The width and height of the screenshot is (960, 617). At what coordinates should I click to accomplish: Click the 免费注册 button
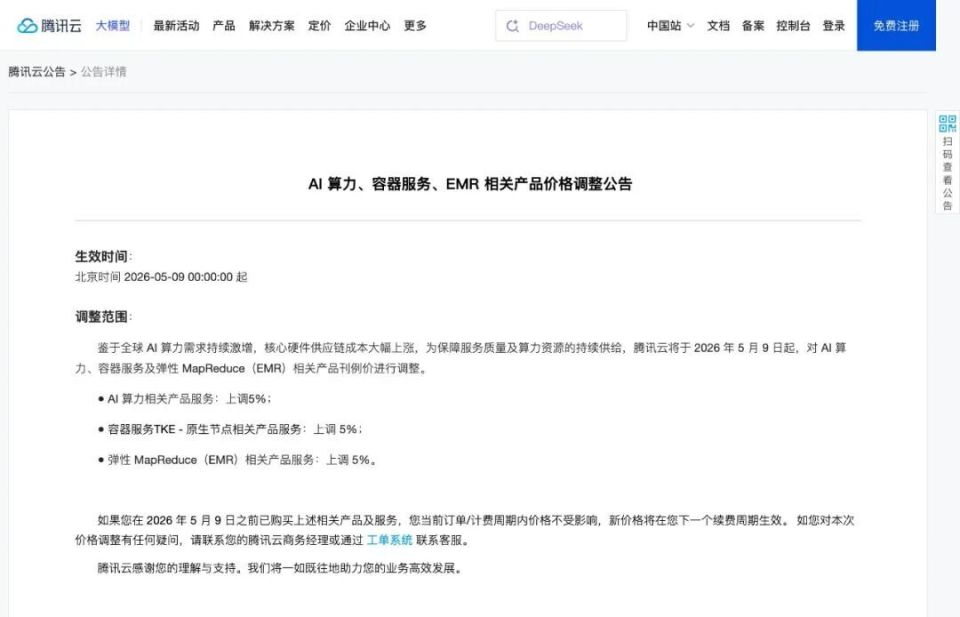tap(895, 26)
